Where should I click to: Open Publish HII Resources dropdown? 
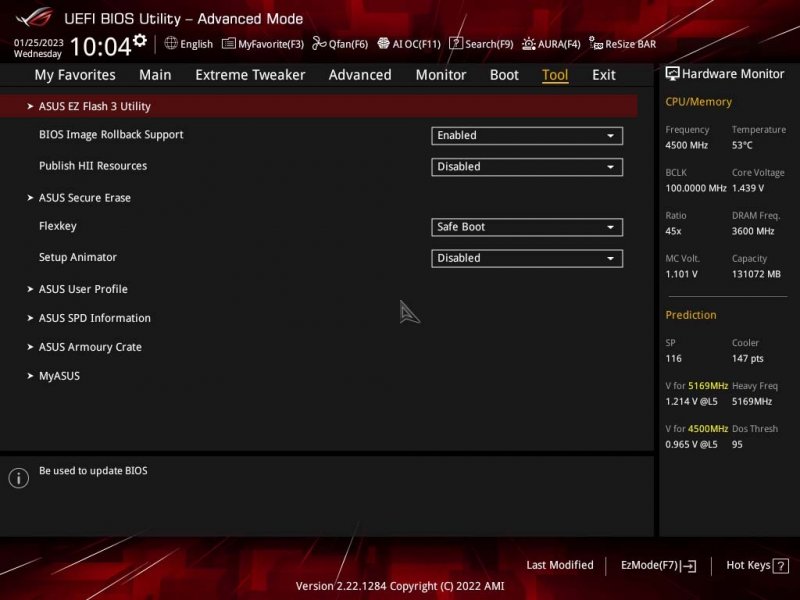point(527,167)
